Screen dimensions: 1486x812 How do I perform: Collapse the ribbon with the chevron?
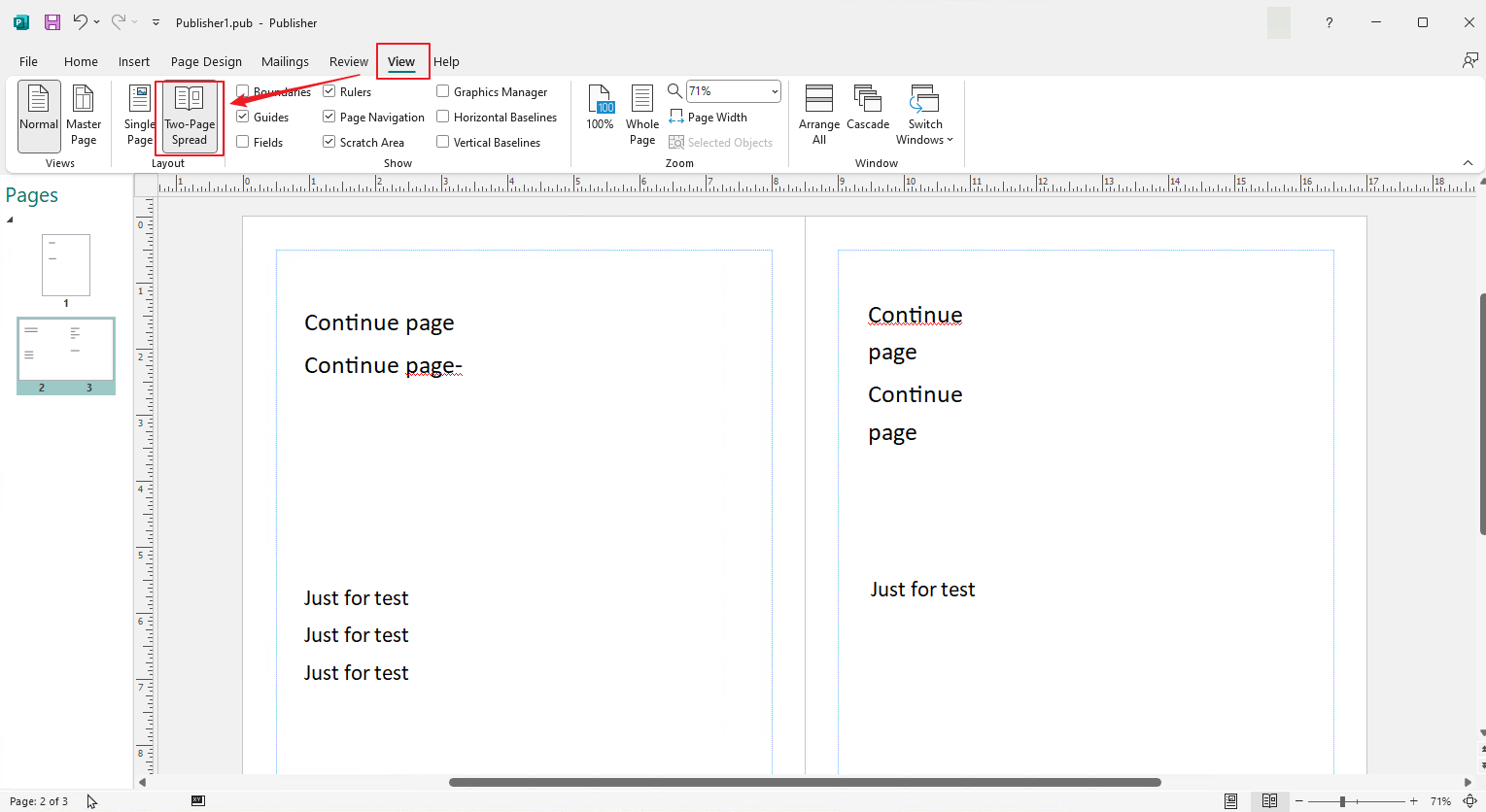(1468, 163)
